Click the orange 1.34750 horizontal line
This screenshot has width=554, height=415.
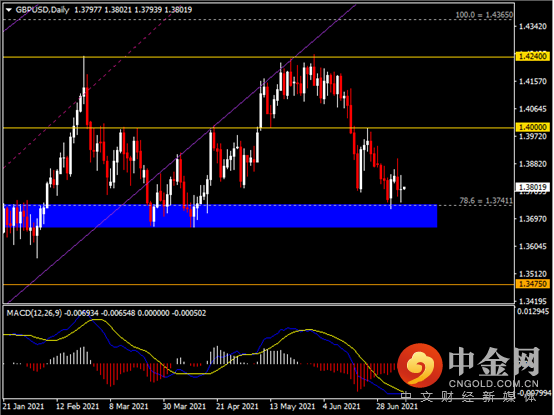(258, 284)
